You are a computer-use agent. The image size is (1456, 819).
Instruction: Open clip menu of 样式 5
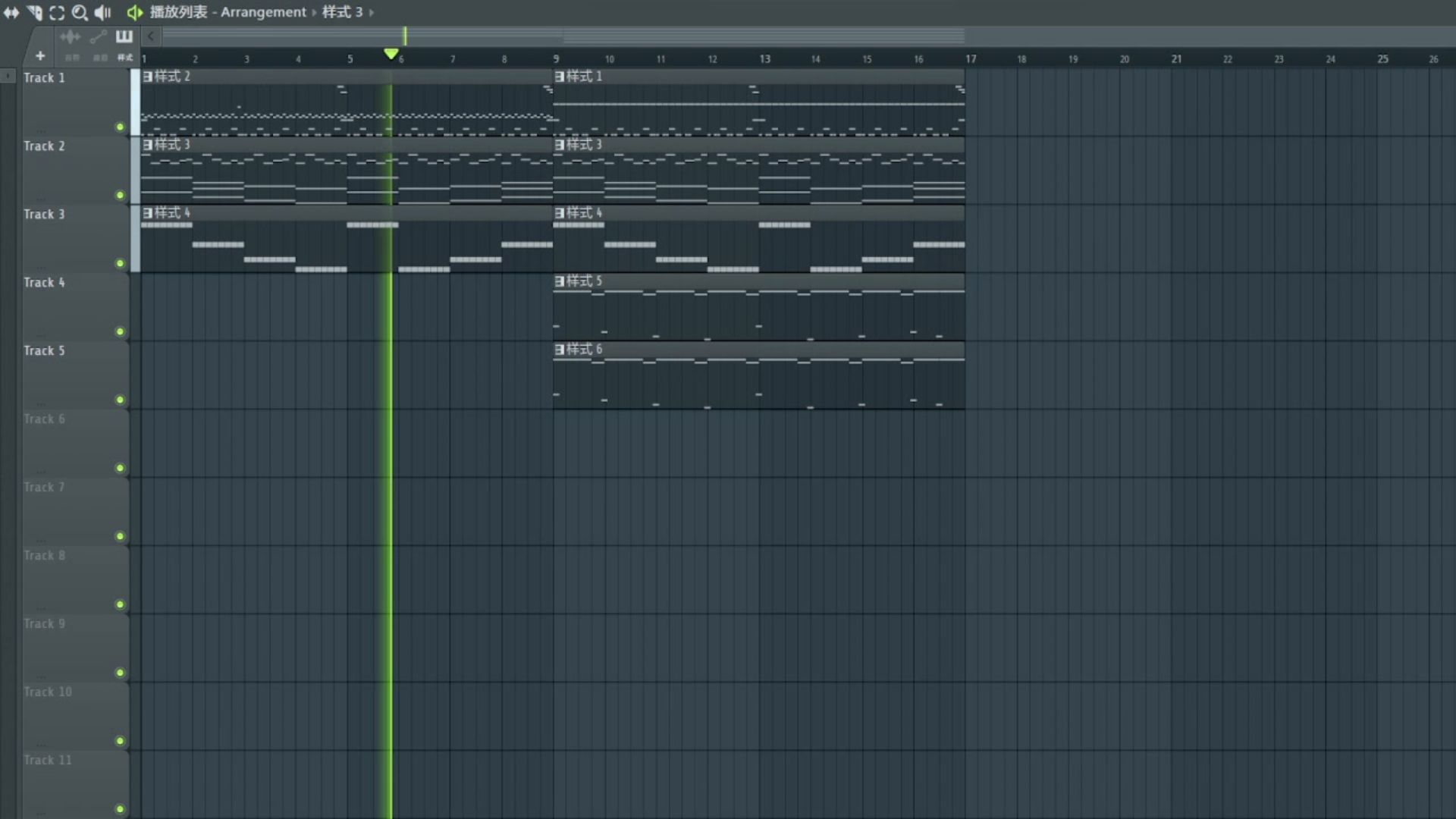(x=560, y=281)
